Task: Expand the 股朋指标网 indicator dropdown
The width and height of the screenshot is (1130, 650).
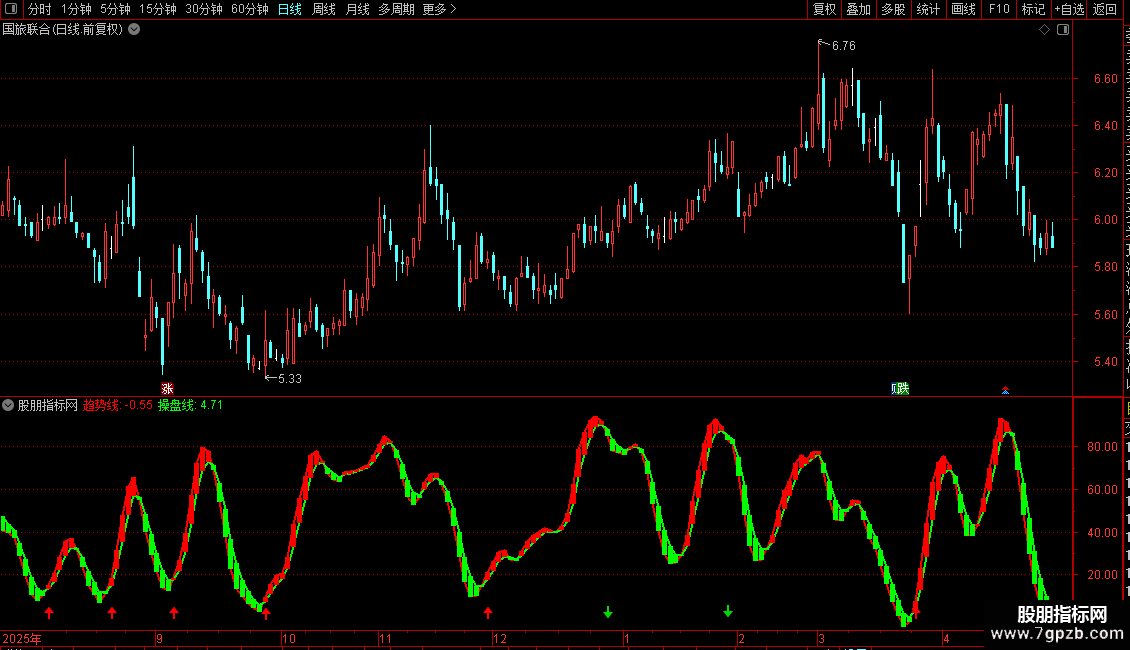Action: coord(8,405)
